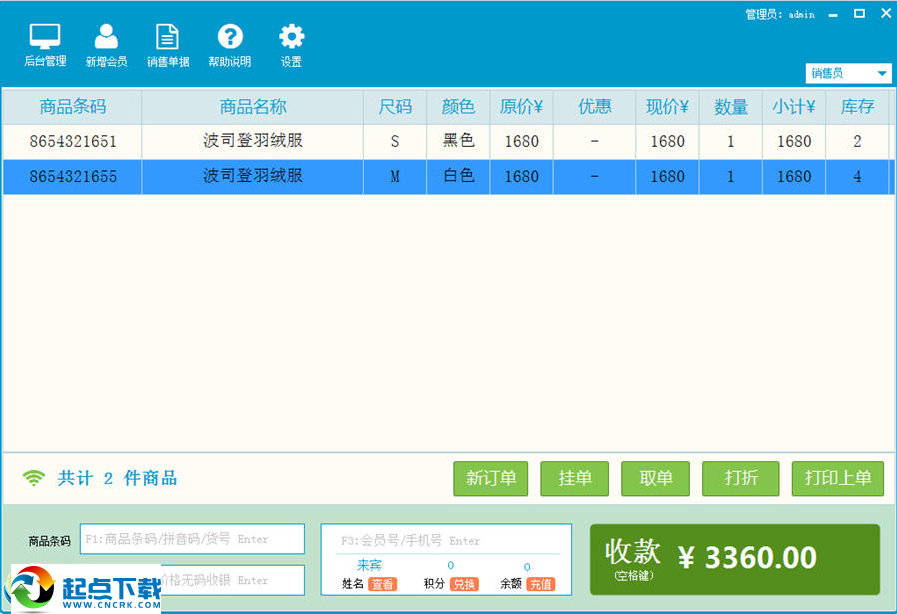
Task: Open the 帮助说明 help icon
Action: point(230,42)
